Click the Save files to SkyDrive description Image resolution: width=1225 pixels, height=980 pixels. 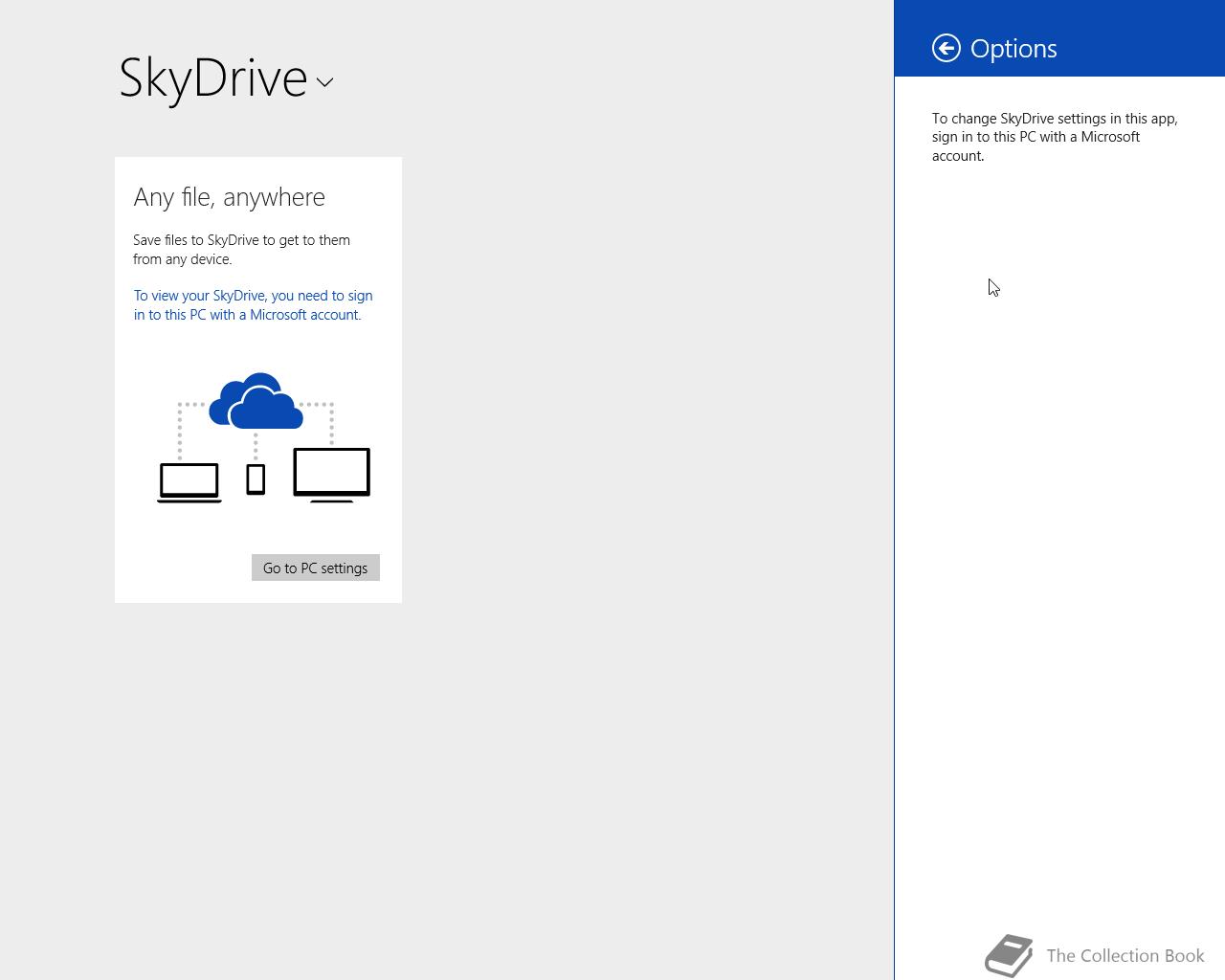pyautogui.click(x=242, y=250)
